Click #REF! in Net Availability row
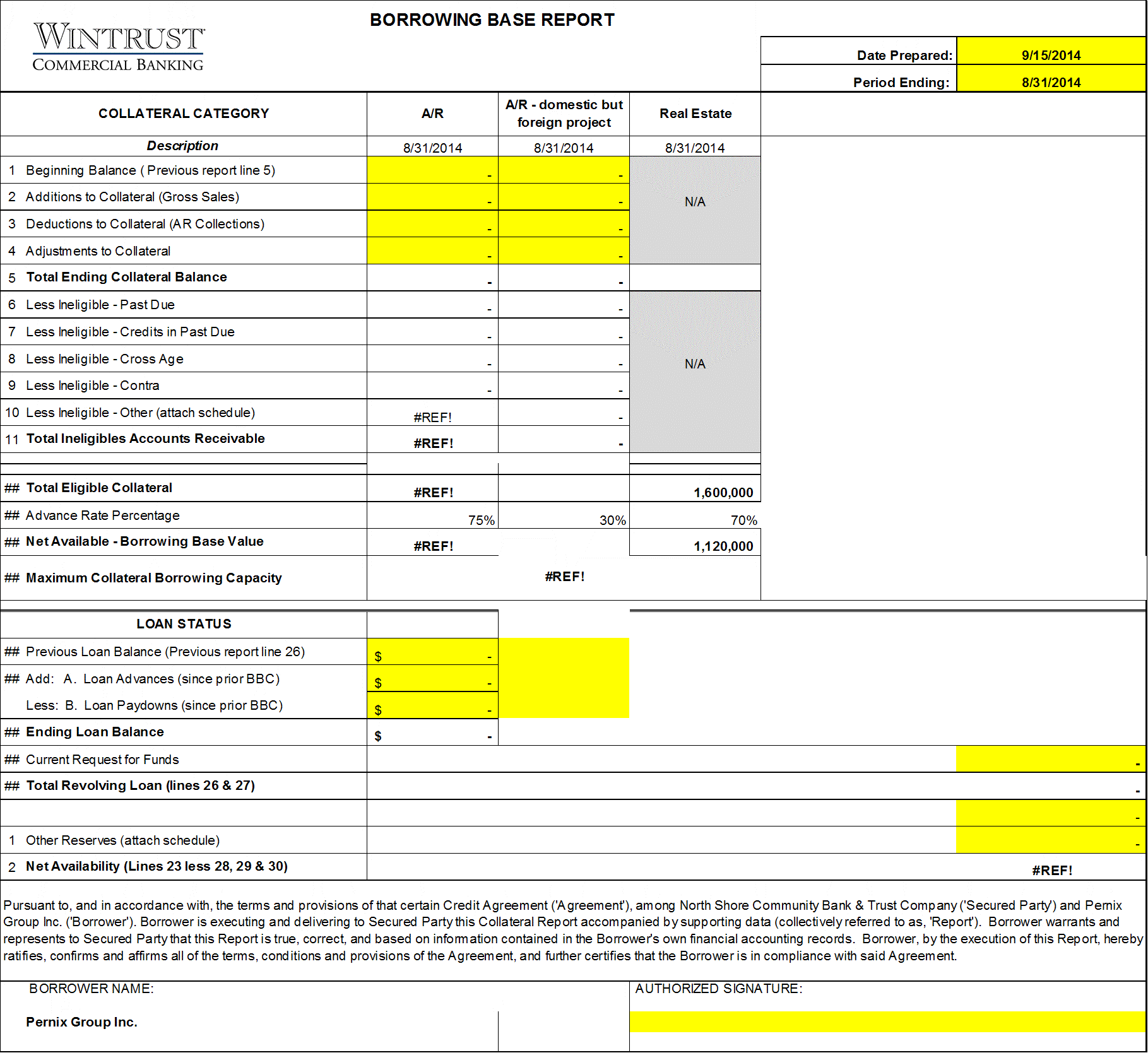Image resolution: width=1148 pixels, height=1053 pixels. click(1051, 870)
